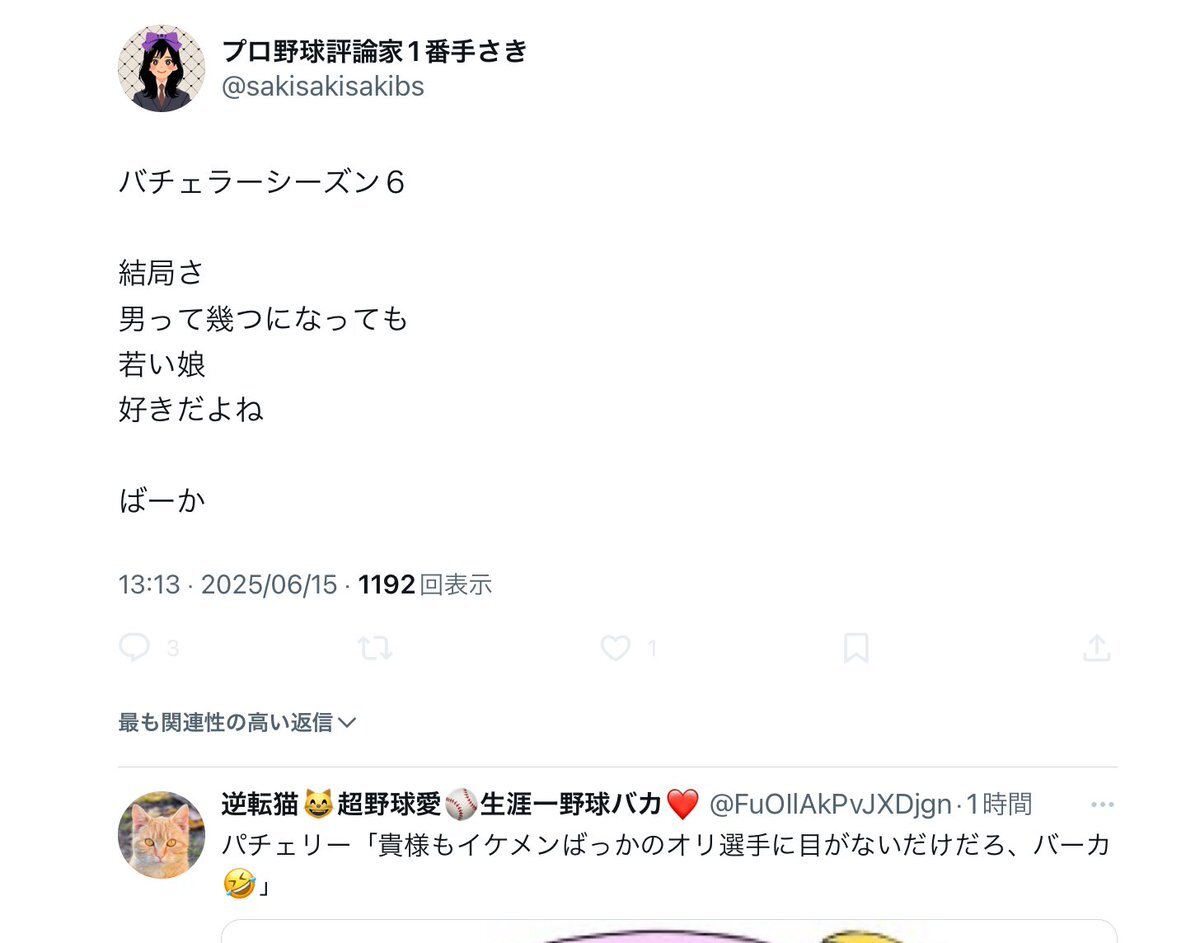Open profile picture of プロ野球評論家1番手さき
Viewport: 1200px width, 943px height.
point(162,69)
